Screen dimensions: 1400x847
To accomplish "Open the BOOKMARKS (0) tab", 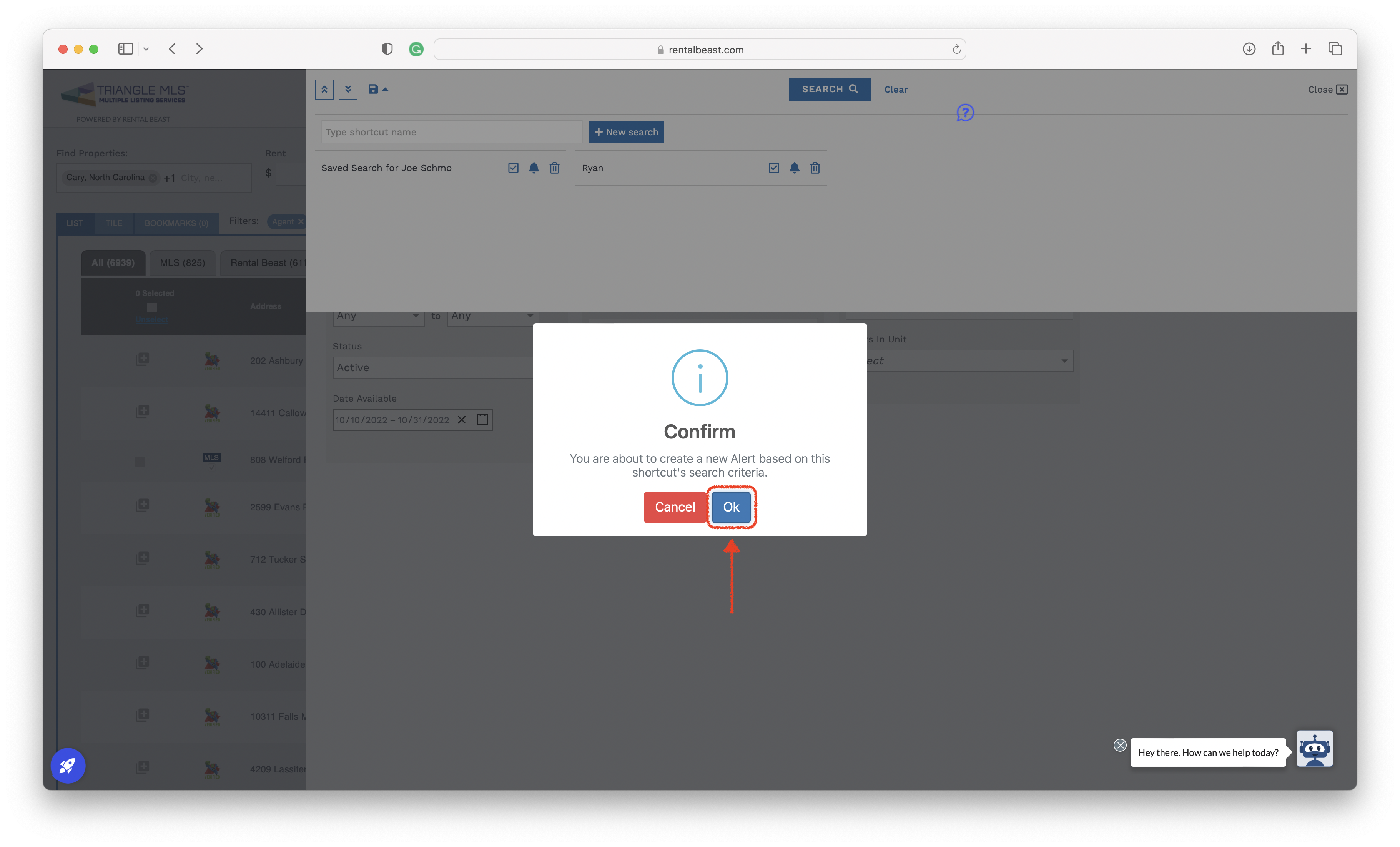I will (x=177, y=223).
